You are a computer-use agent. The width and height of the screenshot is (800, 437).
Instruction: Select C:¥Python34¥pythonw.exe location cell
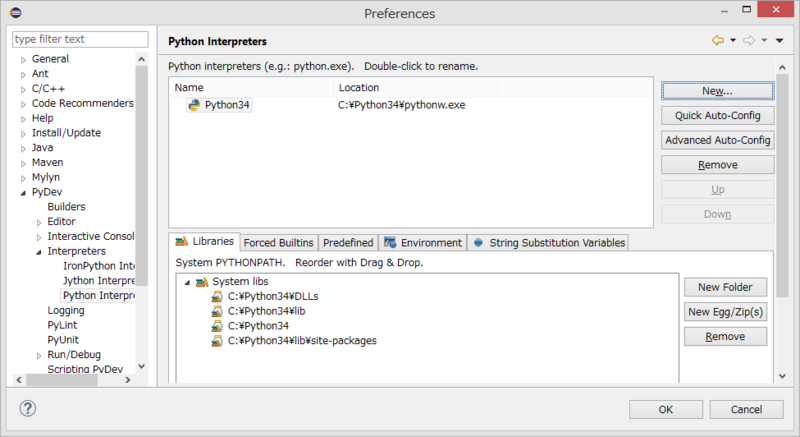[x=402, y=105]
